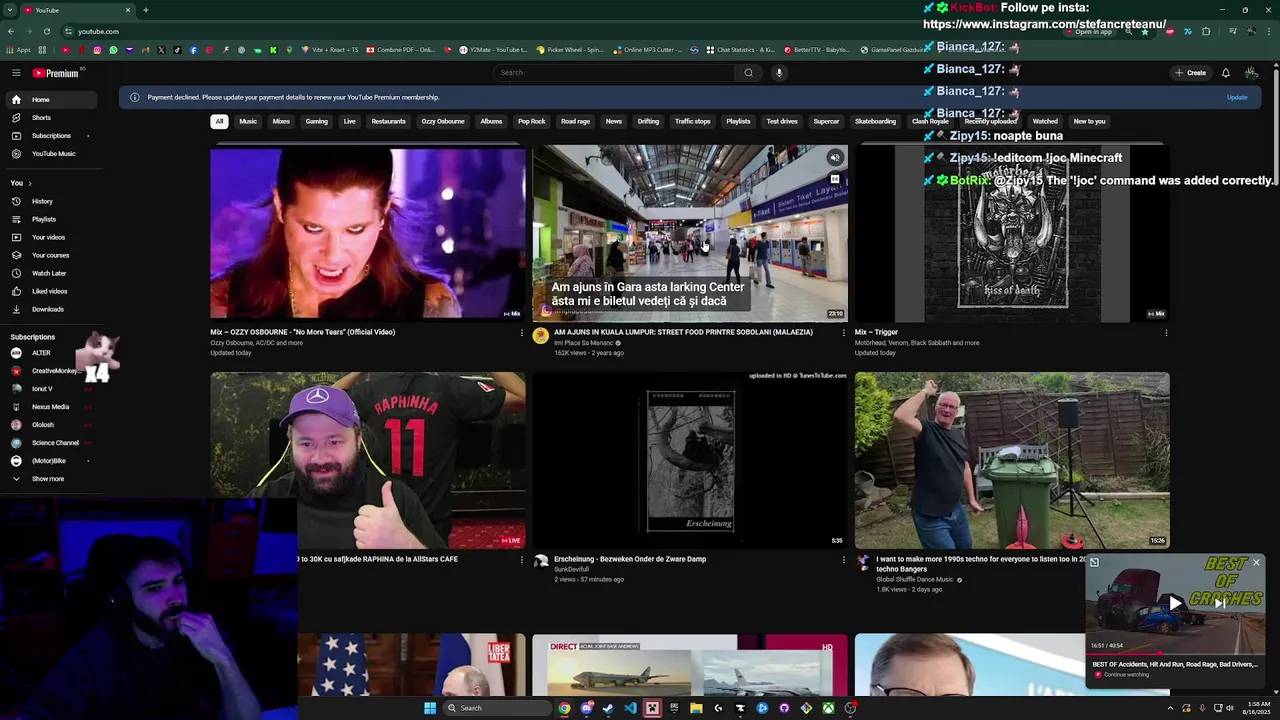Open the Science Channel subscription
The width and height of the screenshot is (1280, 720).
pyautogui.click(x=52, y=443)
